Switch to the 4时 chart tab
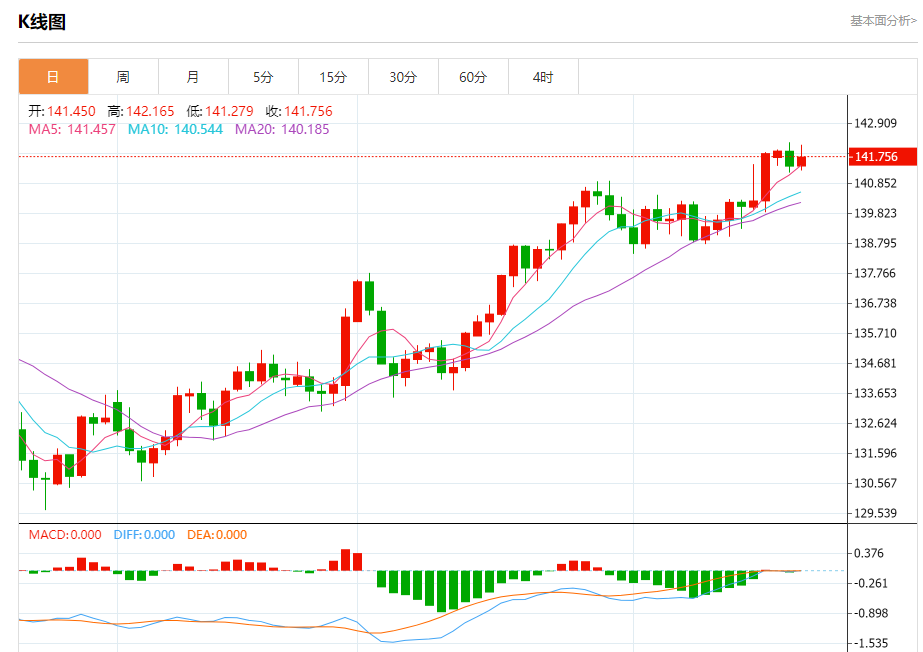 [x=543, y=77]
